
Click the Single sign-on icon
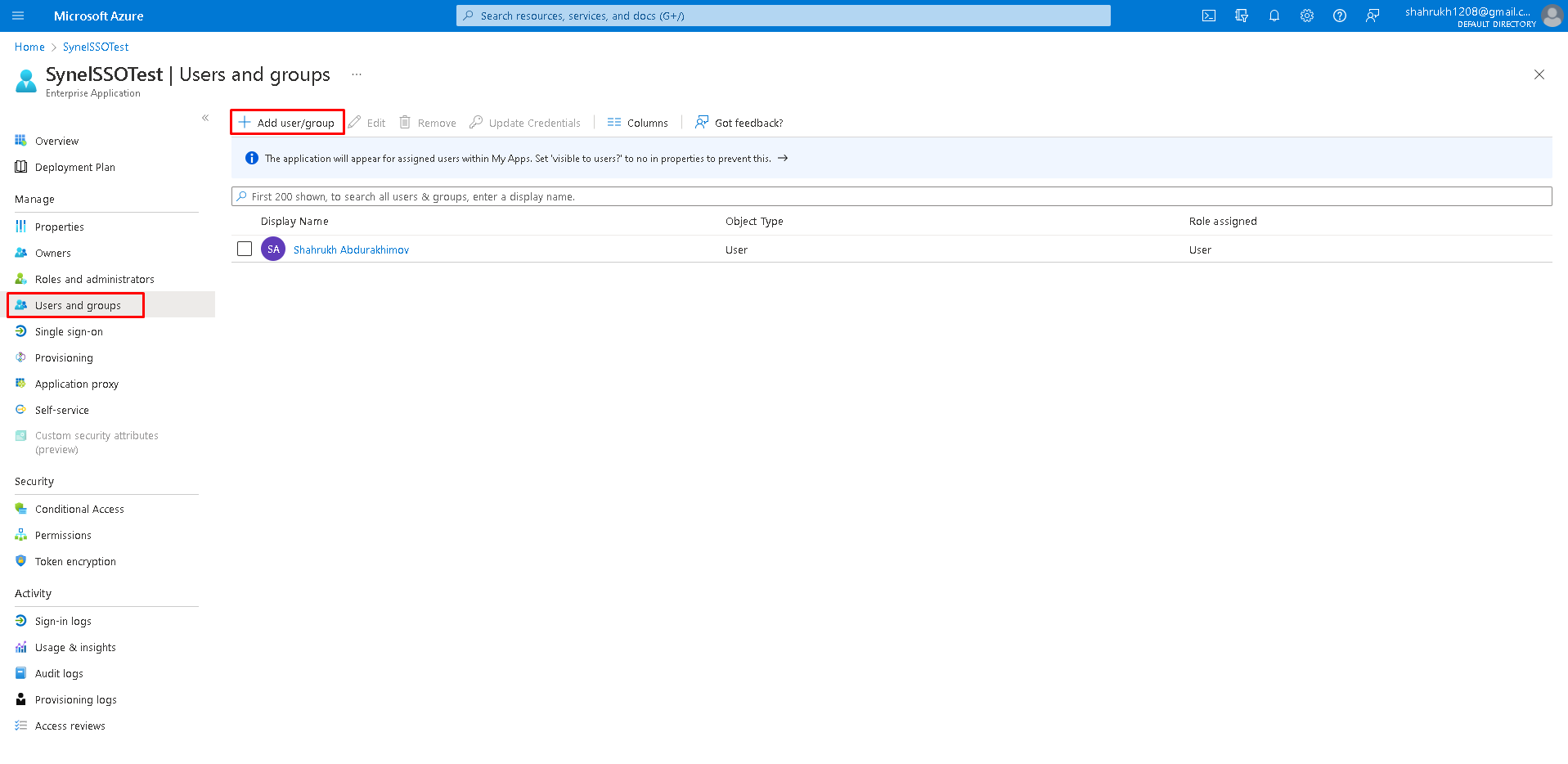point(21,331)
